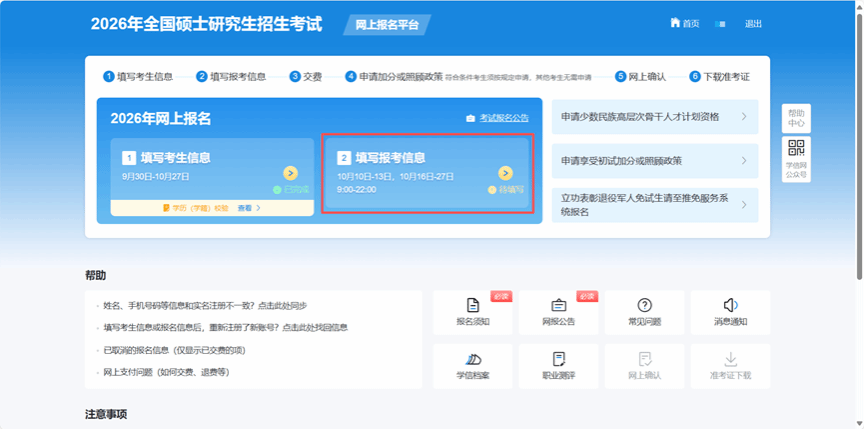Click the 常见问题 question mark icon
864x429 pixels.
click(x=644, y=306)
